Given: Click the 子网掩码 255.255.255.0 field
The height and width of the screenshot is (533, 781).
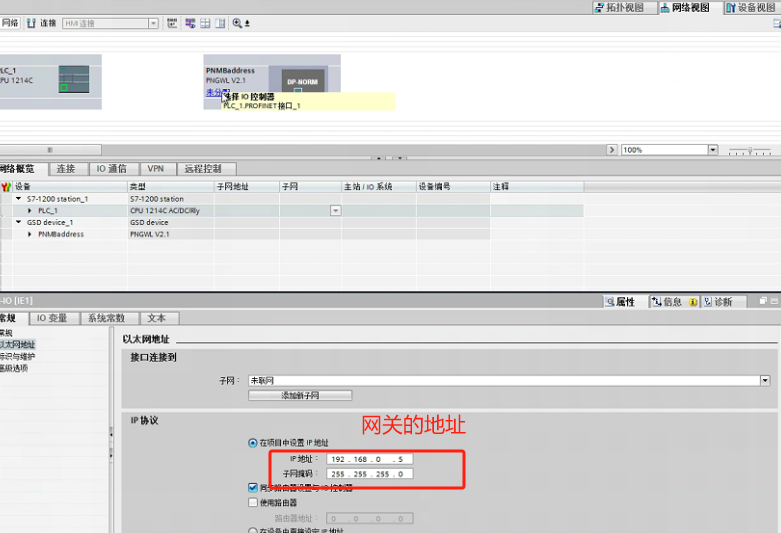Looking at the screenshot, I should (370, 474).
